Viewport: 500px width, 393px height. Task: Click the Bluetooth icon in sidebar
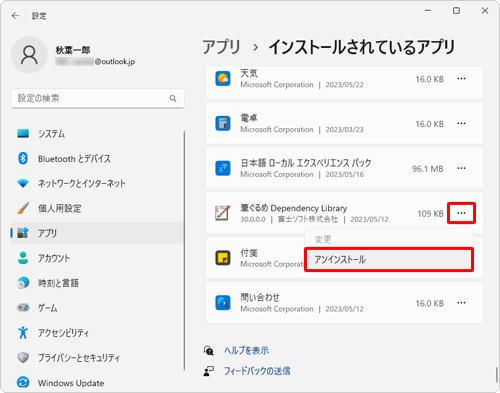click(23, 158)
